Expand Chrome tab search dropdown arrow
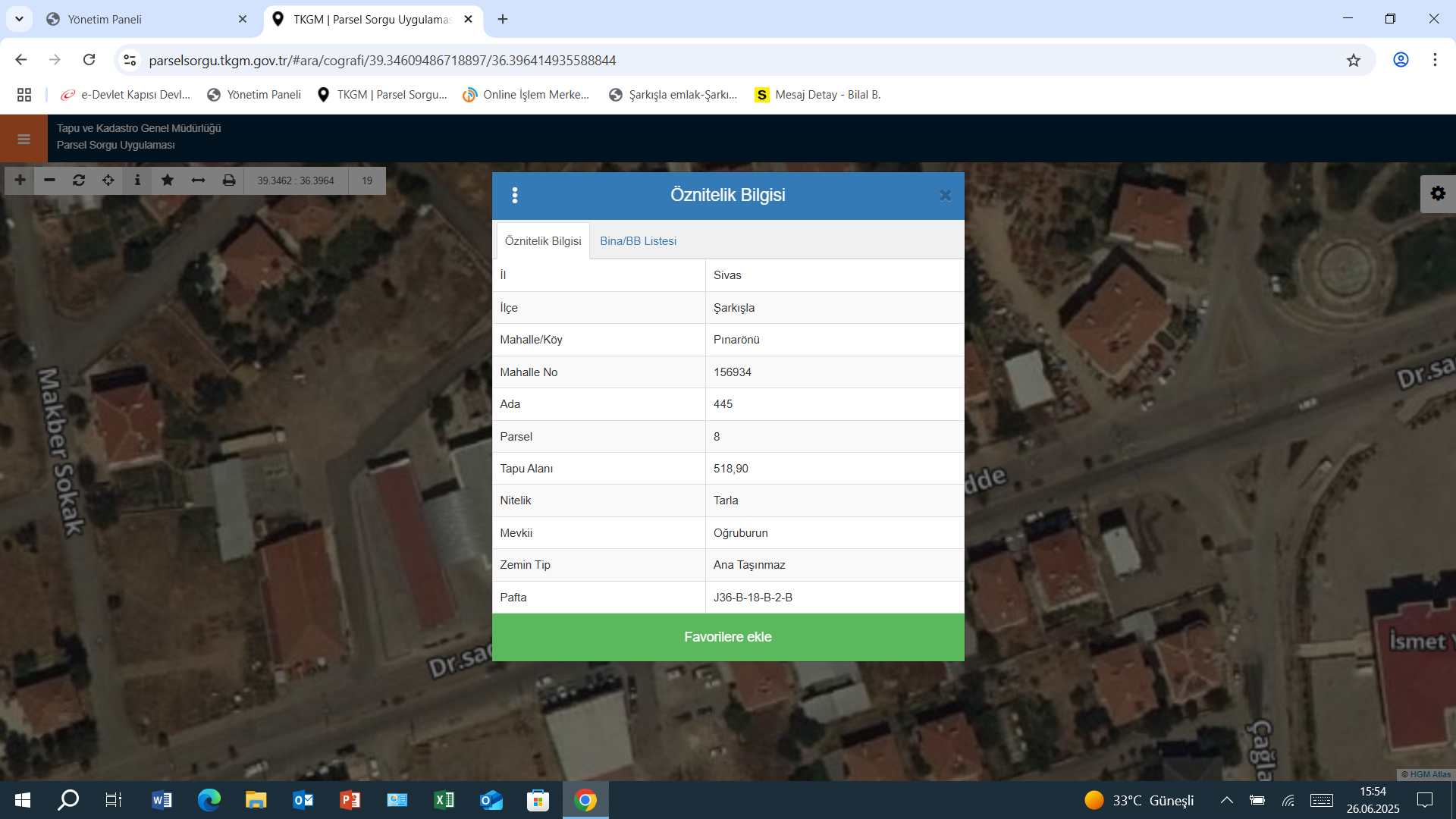Screen dimensions: 1456x819 [19, 19]
